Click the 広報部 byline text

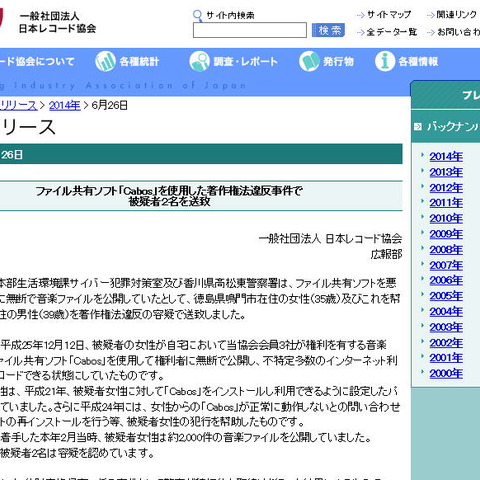[x=386, y=254]
